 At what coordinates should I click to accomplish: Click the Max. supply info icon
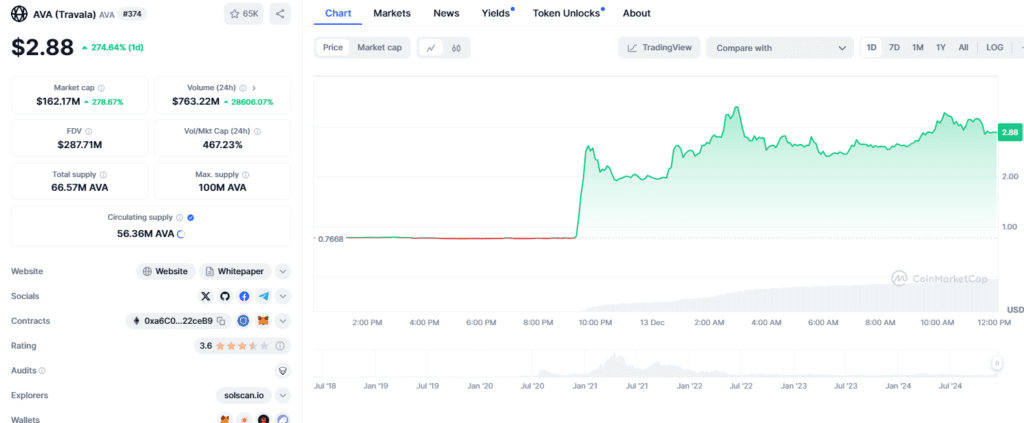[246, 175]
